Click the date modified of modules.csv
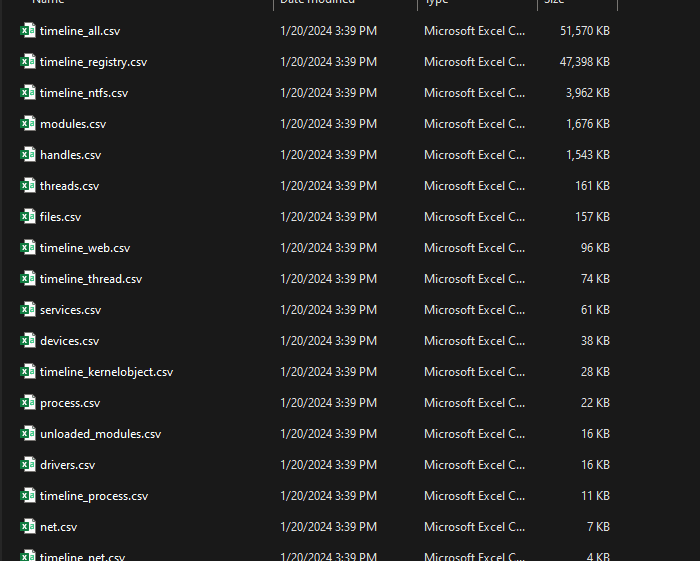 (329, 124)
